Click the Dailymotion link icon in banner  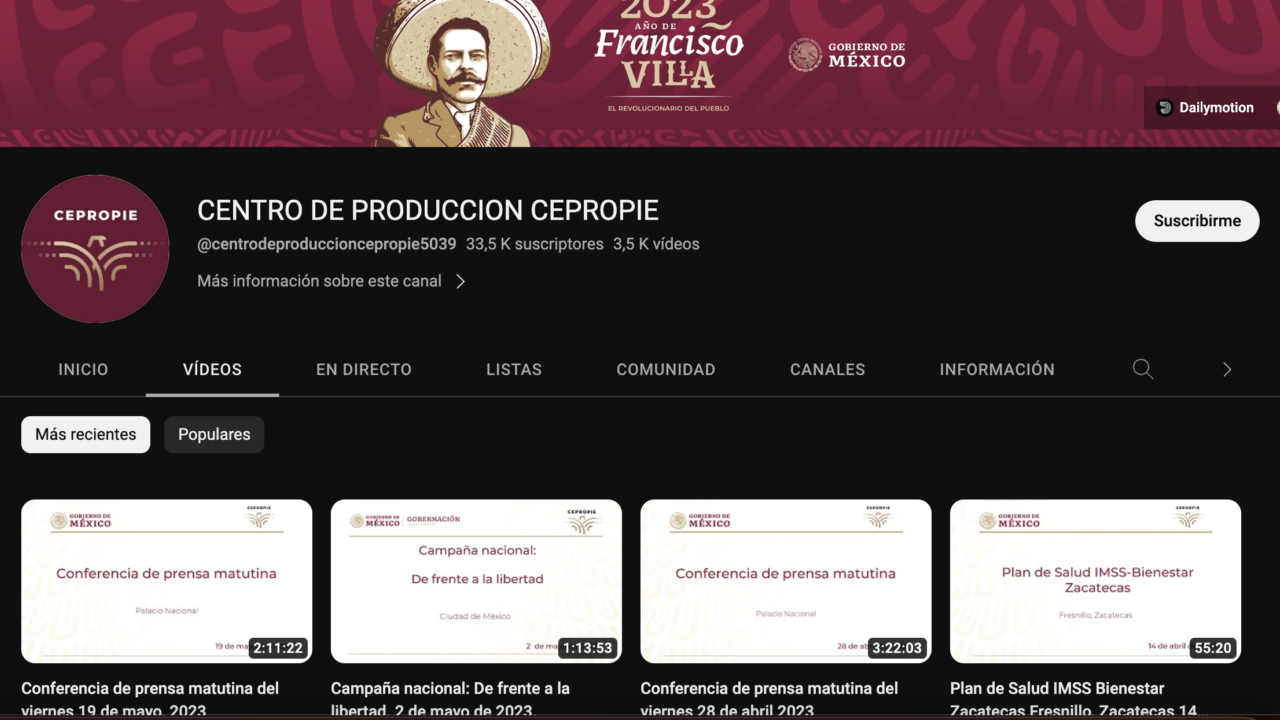[x=1164, y=108]
